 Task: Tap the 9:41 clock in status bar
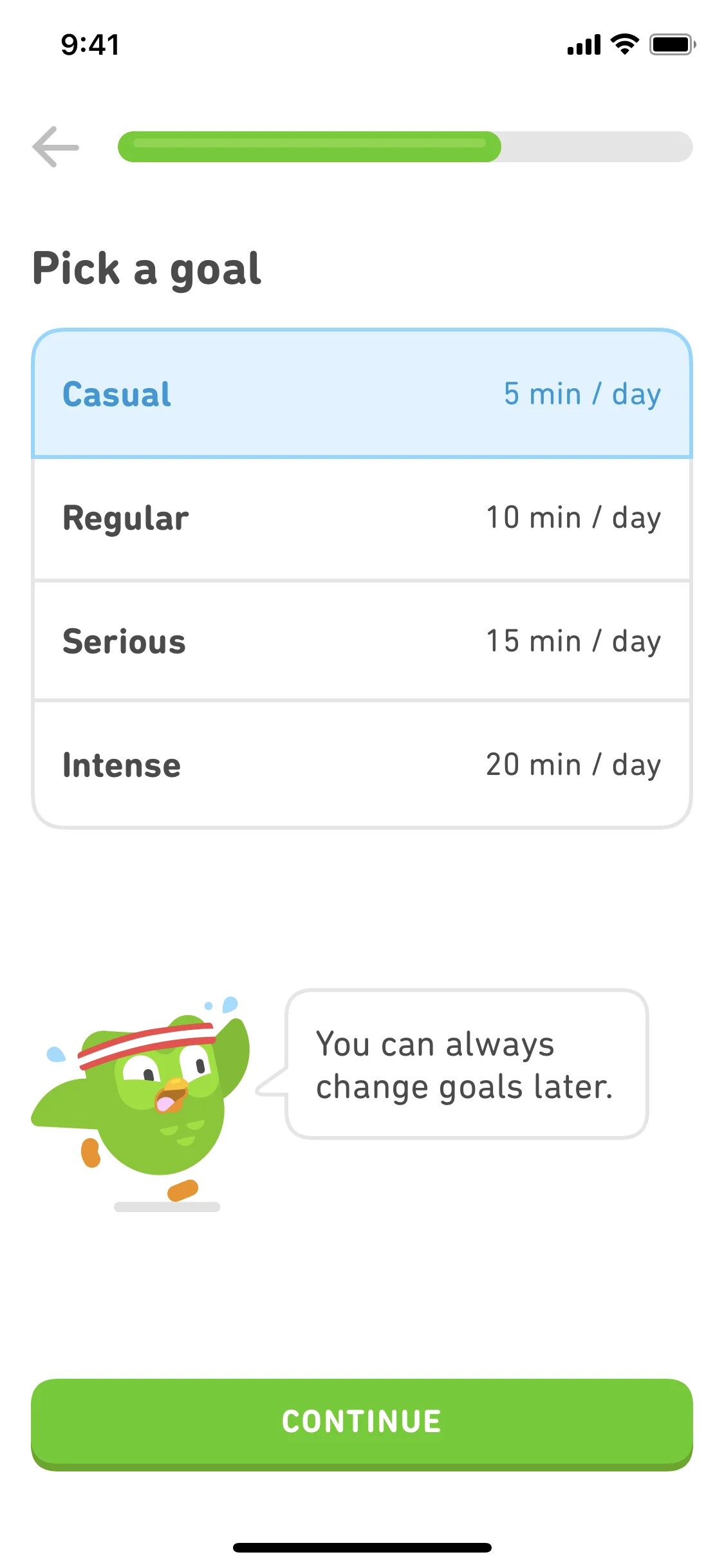click(90, 45)
